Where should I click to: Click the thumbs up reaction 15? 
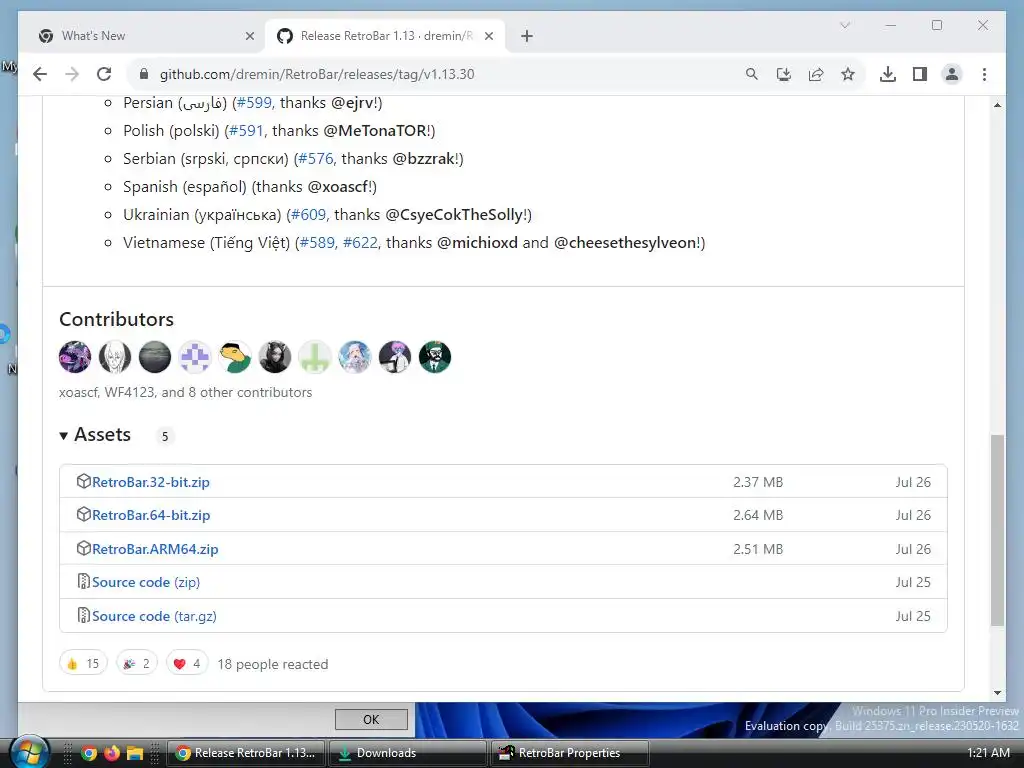[83, 664]
